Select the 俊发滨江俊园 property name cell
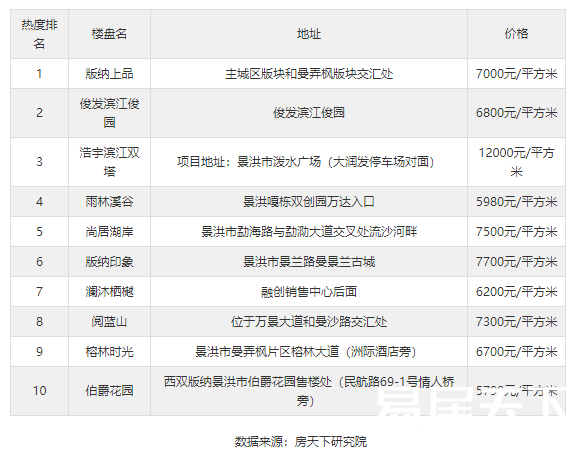 109,113
